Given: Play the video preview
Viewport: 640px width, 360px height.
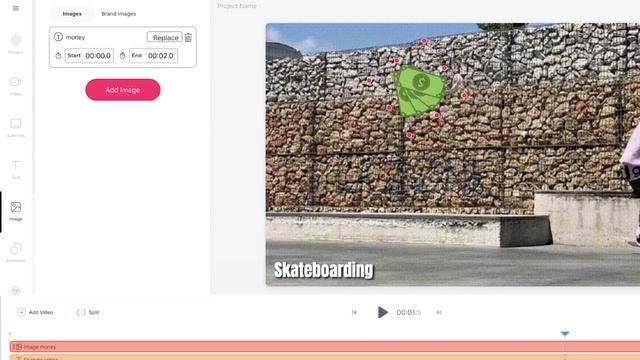Looking at the screenshot, I should 382,312.
